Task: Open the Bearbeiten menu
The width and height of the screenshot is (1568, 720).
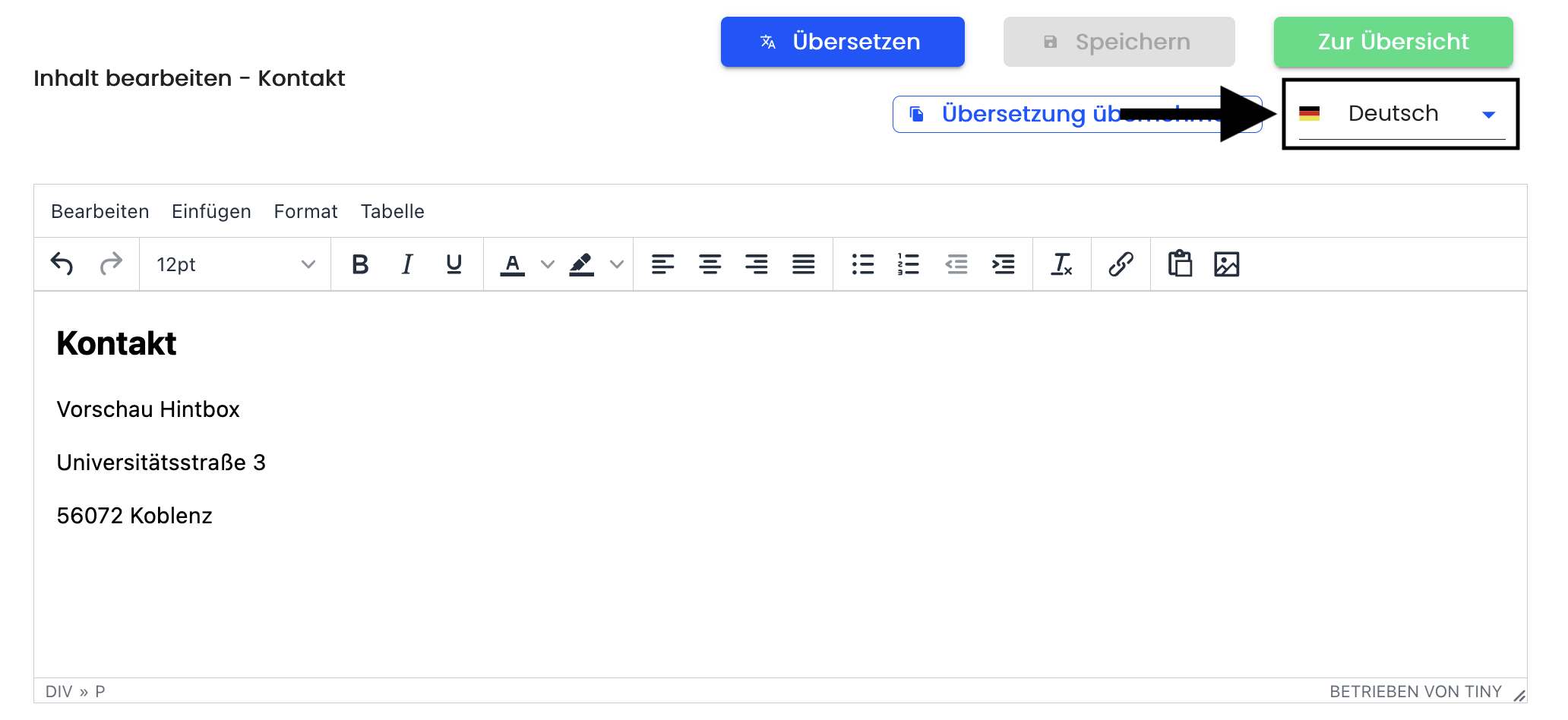Action: tap(100, 211)
